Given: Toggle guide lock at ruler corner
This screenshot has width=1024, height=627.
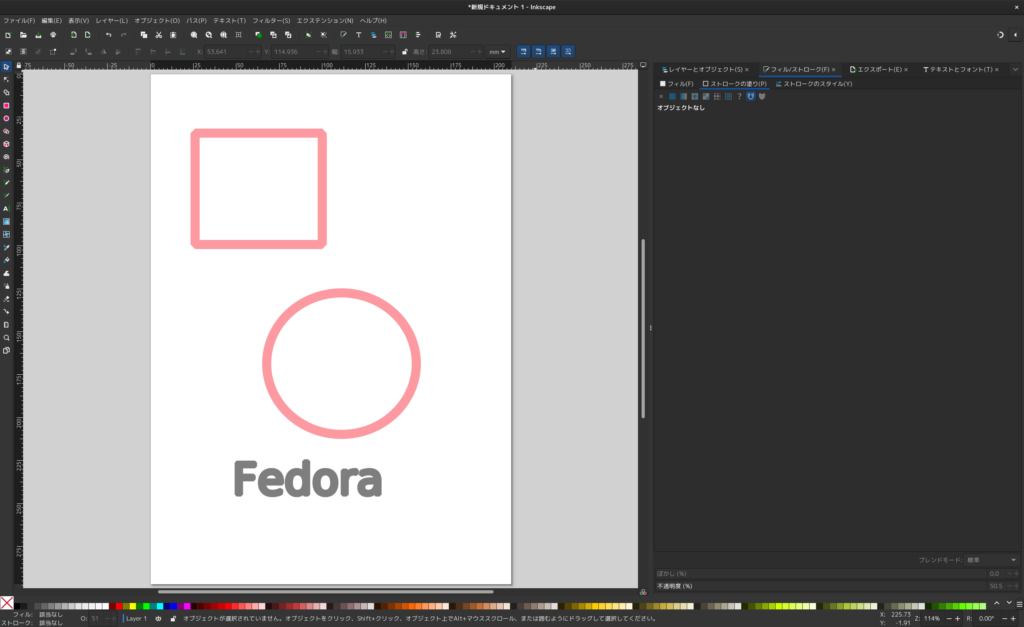Looking at the screenshot, I should [x=18, y=65].
